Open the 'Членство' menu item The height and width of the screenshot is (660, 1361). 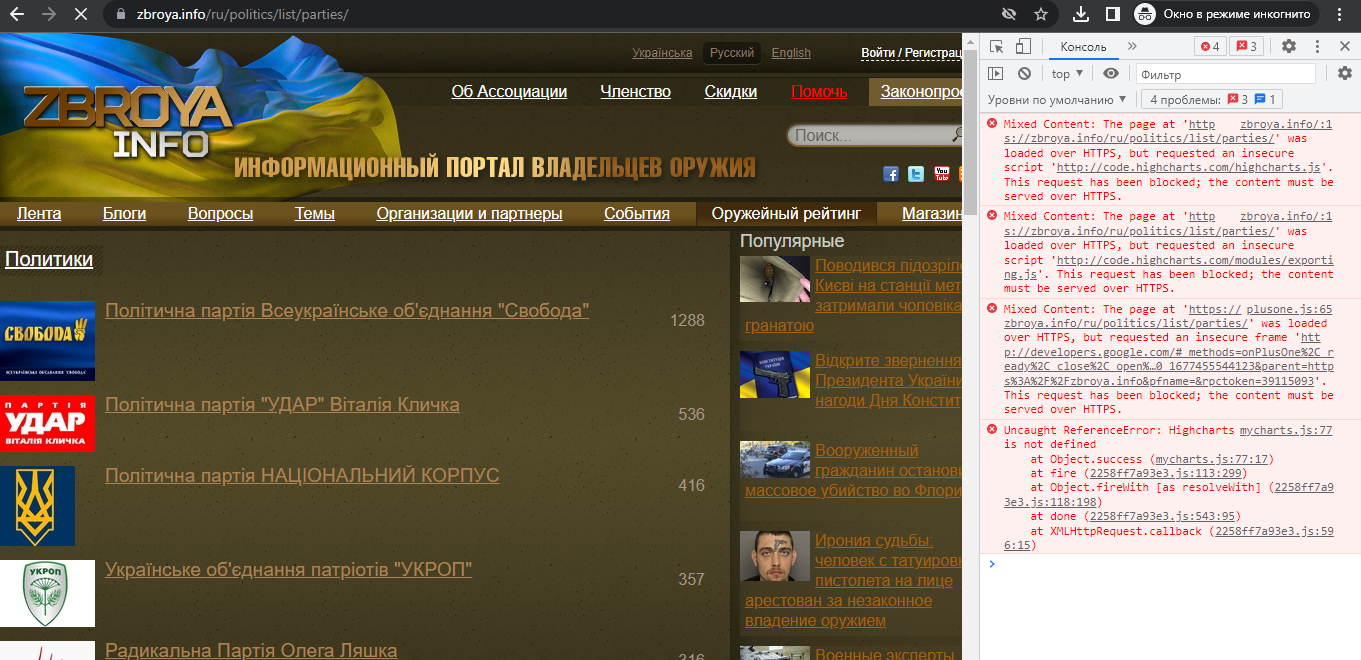(635, 92)
